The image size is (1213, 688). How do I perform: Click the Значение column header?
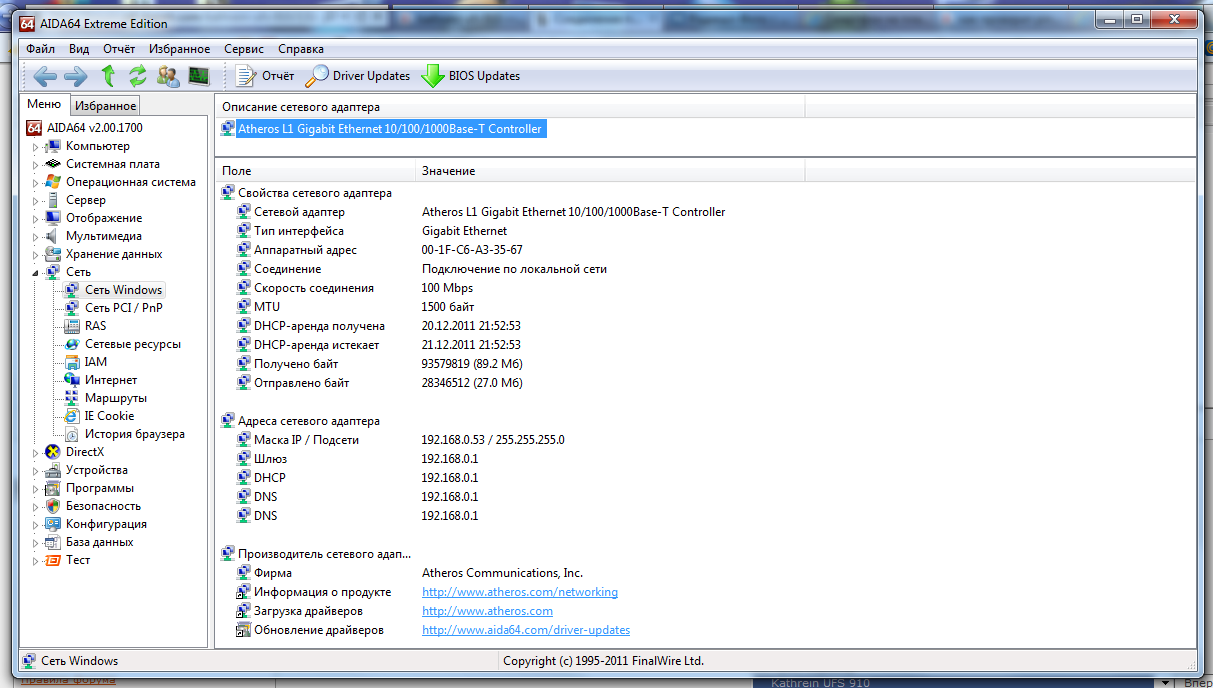click(x=610, y=171)
